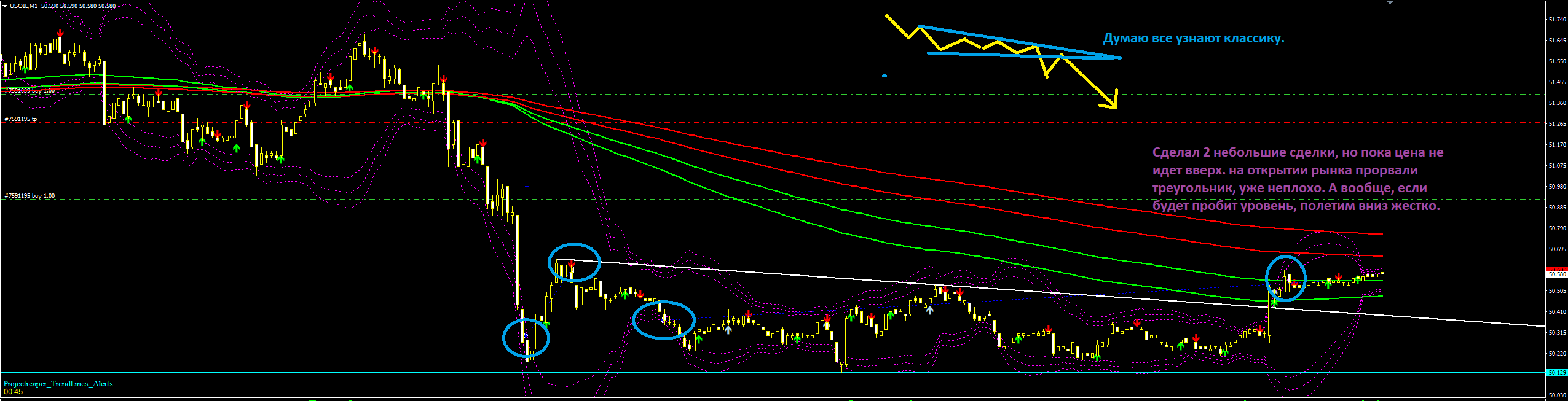Click the 50.980 price scale label
The height and width of the screenshot is (401, 1568).
(x=1557, y=187)
